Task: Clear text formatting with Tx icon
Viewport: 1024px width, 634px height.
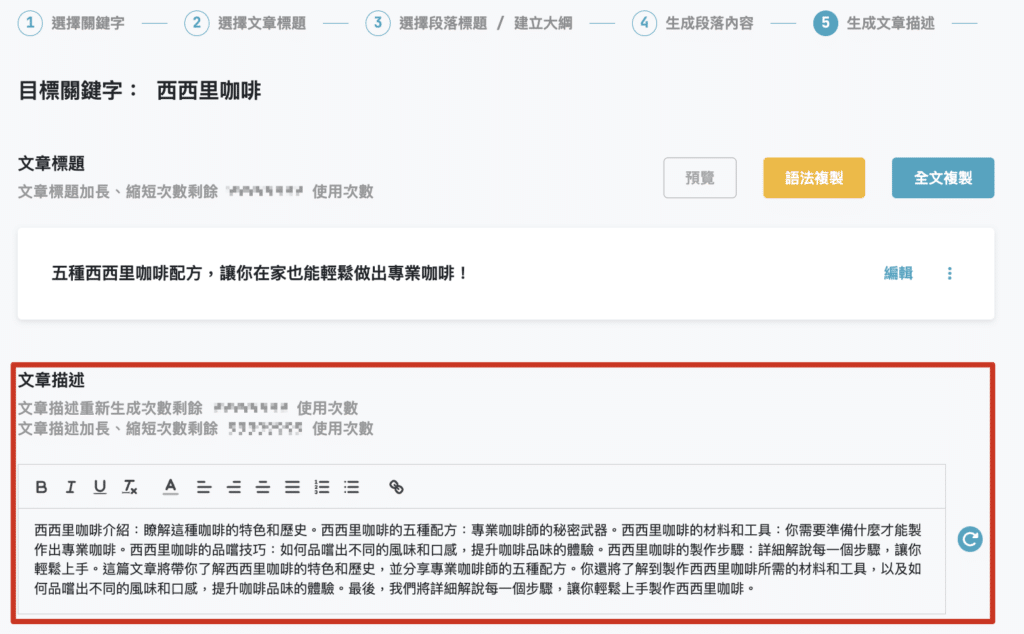Action: pos(130,487)
